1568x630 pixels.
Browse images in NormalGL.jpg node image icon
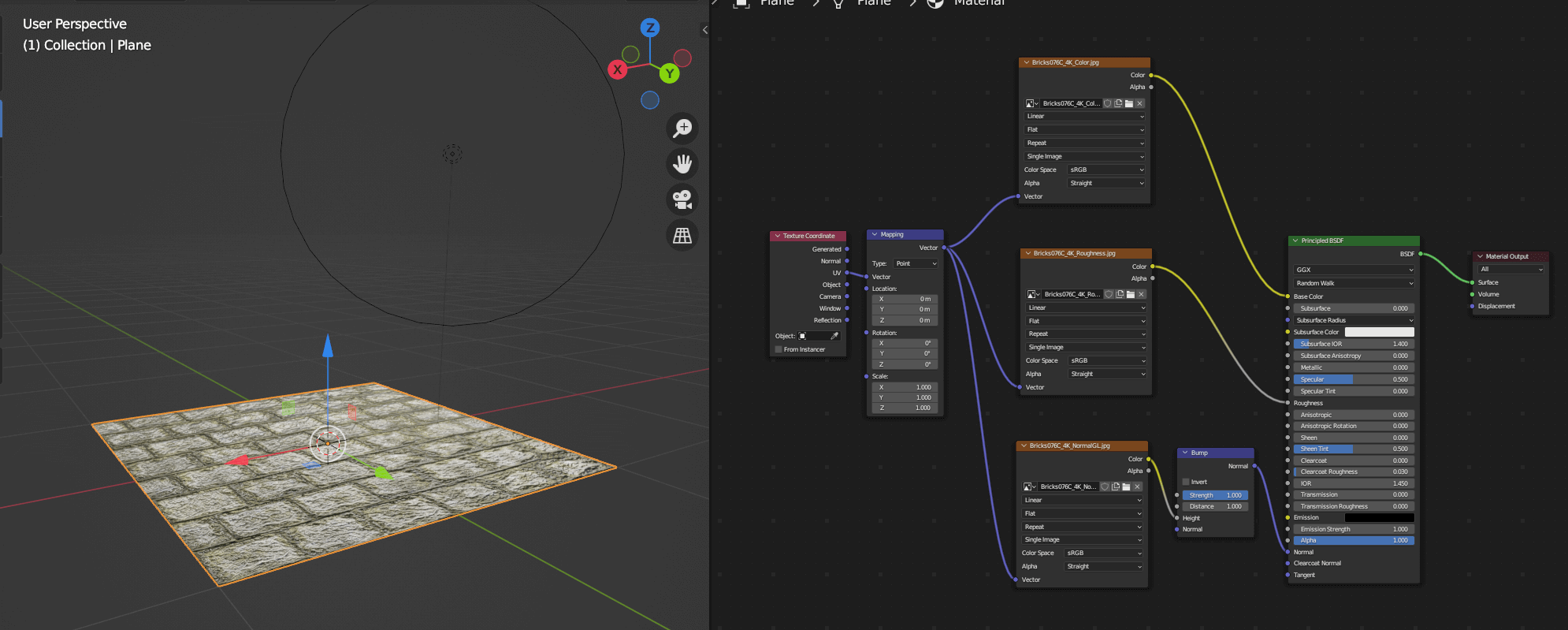pos(1029,486)
